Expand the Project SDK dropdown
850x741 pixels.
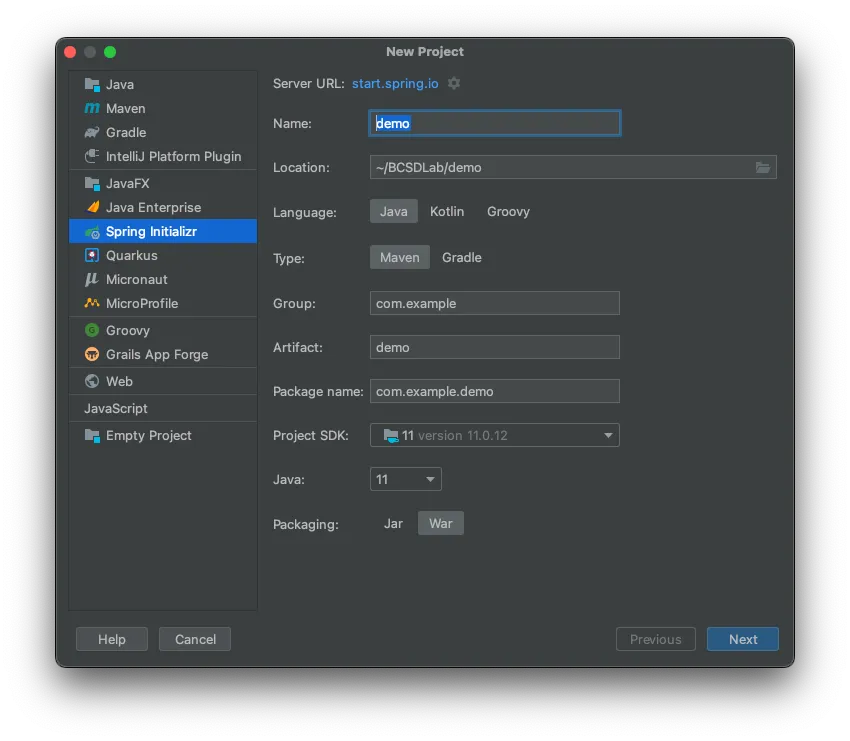[607, 435]
